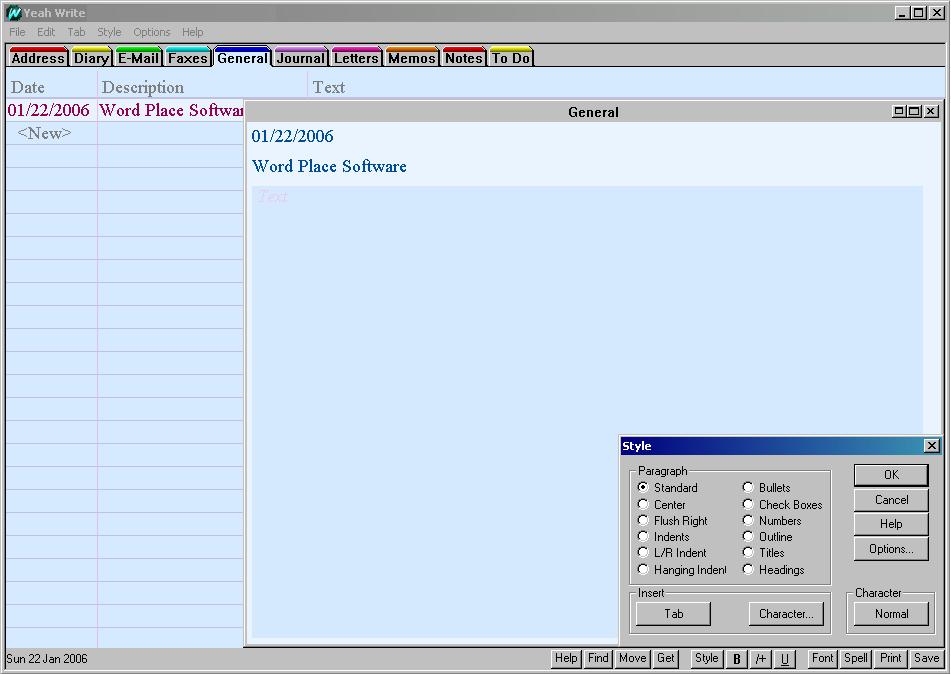Click the italic /+ toolbar button
The image size is (951, 674).
761,659
